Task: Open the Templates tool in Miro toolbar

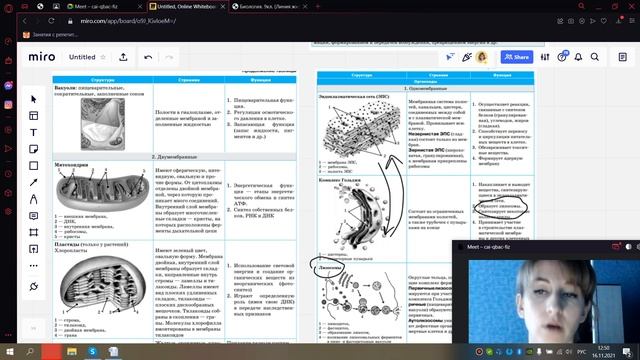Action: point(34,116)
